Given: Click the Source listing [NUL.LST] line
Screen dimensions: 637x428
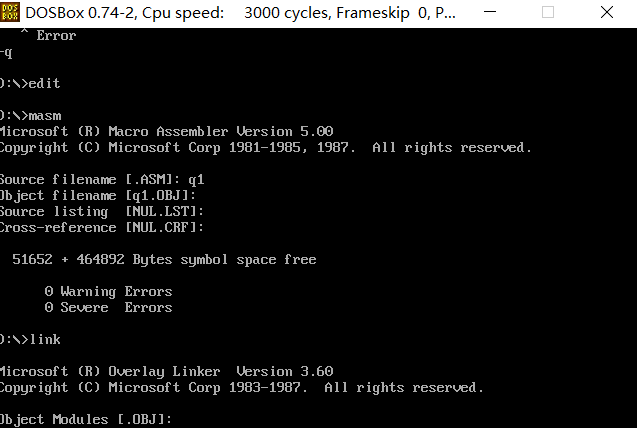Looking at the screenshot, I should click(x=102, y=211).
